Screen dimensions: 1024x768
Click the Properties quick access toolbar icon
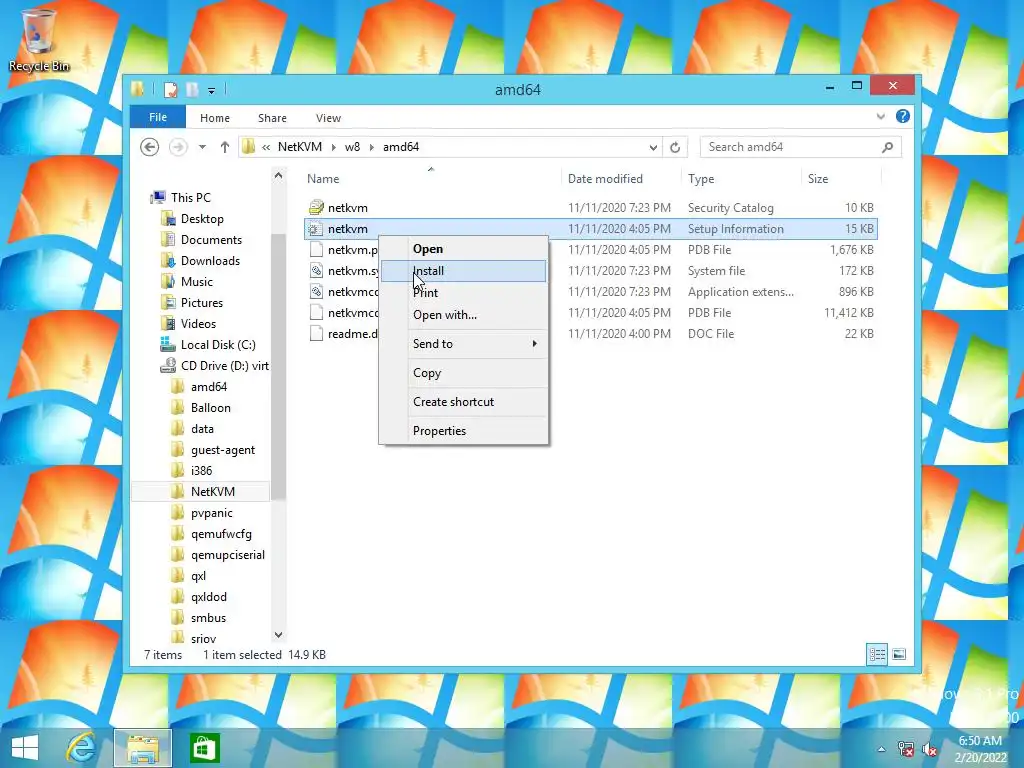[x=170, y=89]
